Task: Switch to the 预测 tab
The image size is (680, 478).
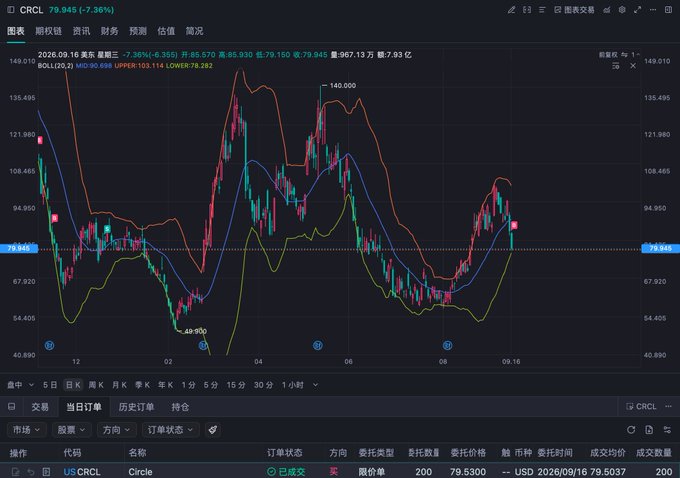Action: (x=138, y=31)
